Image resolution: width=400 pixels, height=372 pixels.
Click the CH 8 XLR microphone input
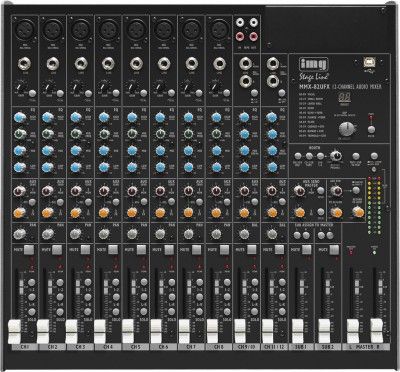(220, 30)
